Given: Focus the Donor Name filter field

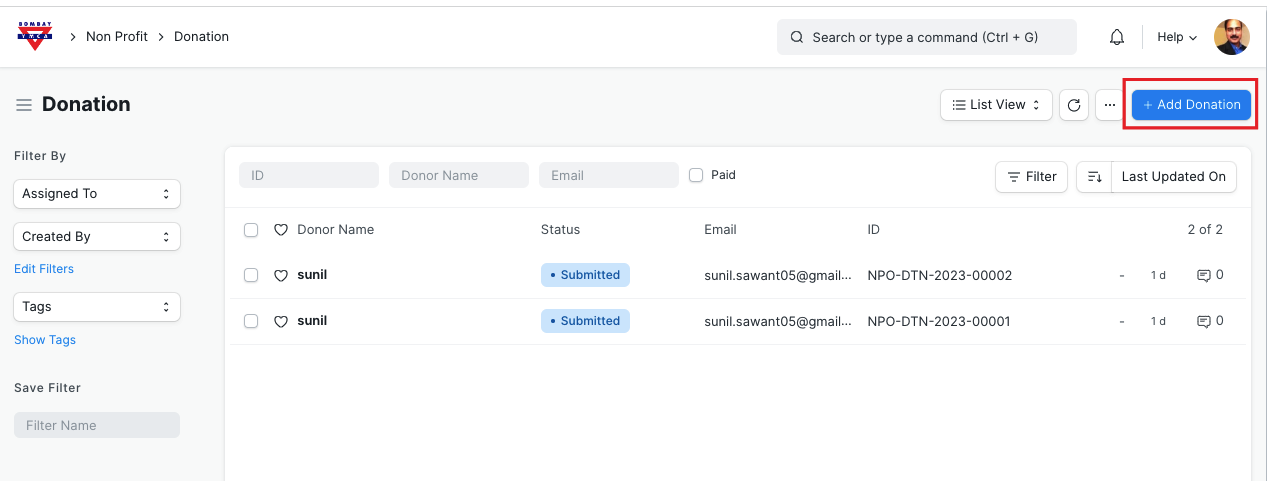Looking at the screenshot, I should [x=458, y=175].
